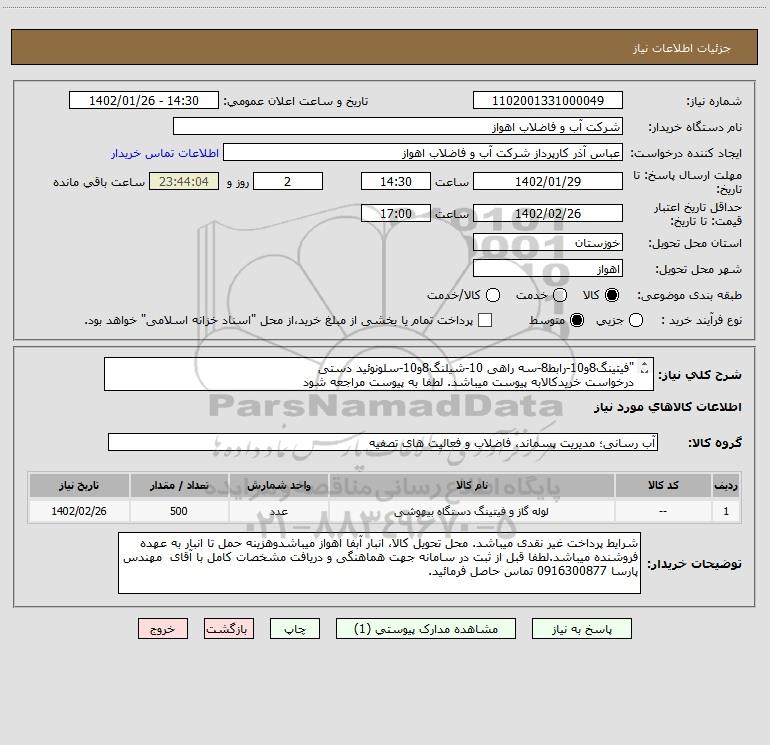Screen dimensions: 770x745
Task: Click the row number cell 1
Action: [x=726, y=511]
